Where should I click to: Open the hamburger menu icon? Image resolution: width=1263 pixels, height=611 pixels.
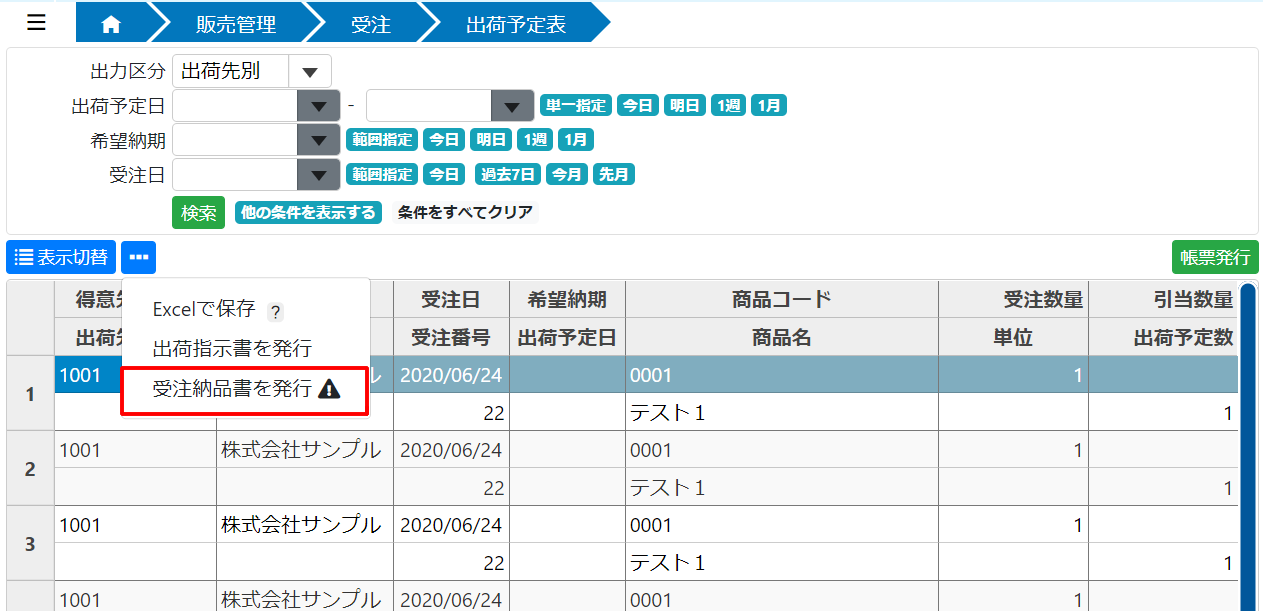[37, 23]
